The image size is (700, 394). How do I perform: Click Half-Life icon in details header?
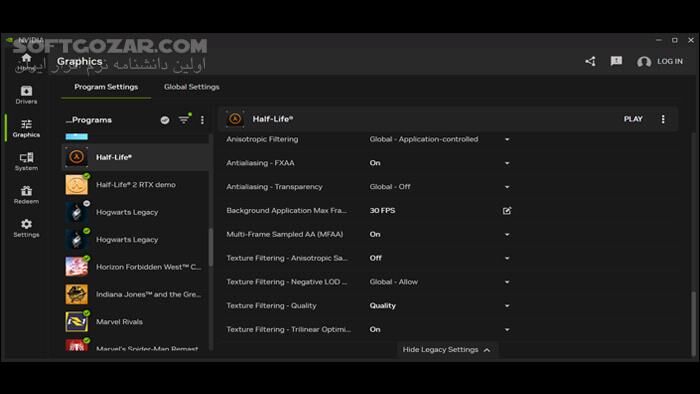(235, 119)
